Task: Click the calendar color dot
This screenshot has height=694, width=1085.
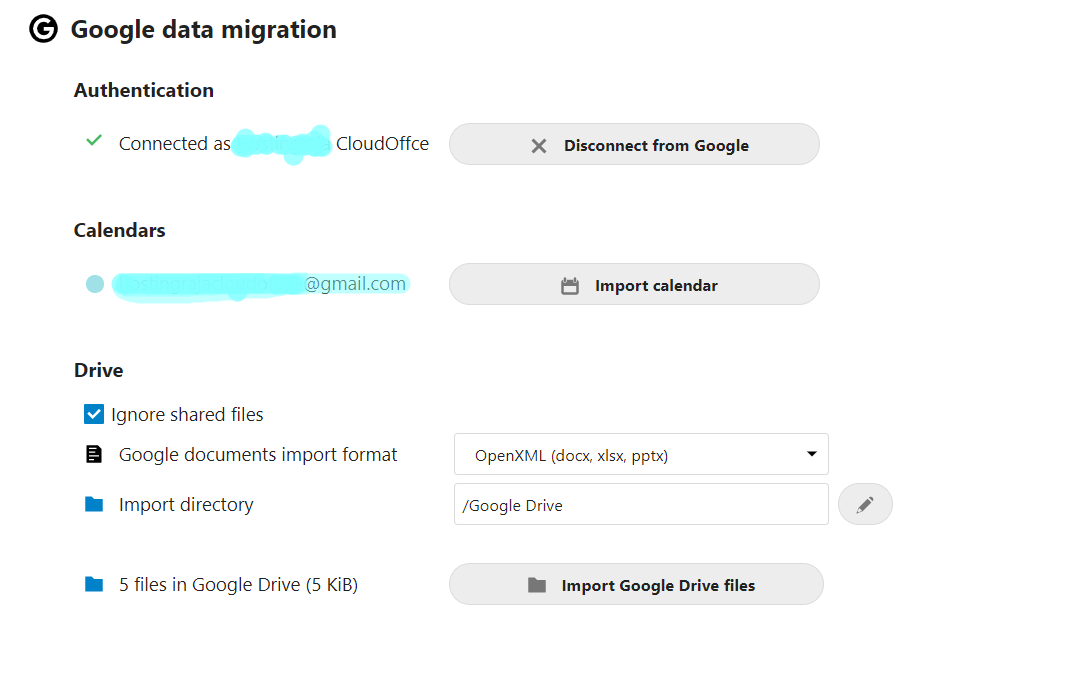Action: point(95,284)
